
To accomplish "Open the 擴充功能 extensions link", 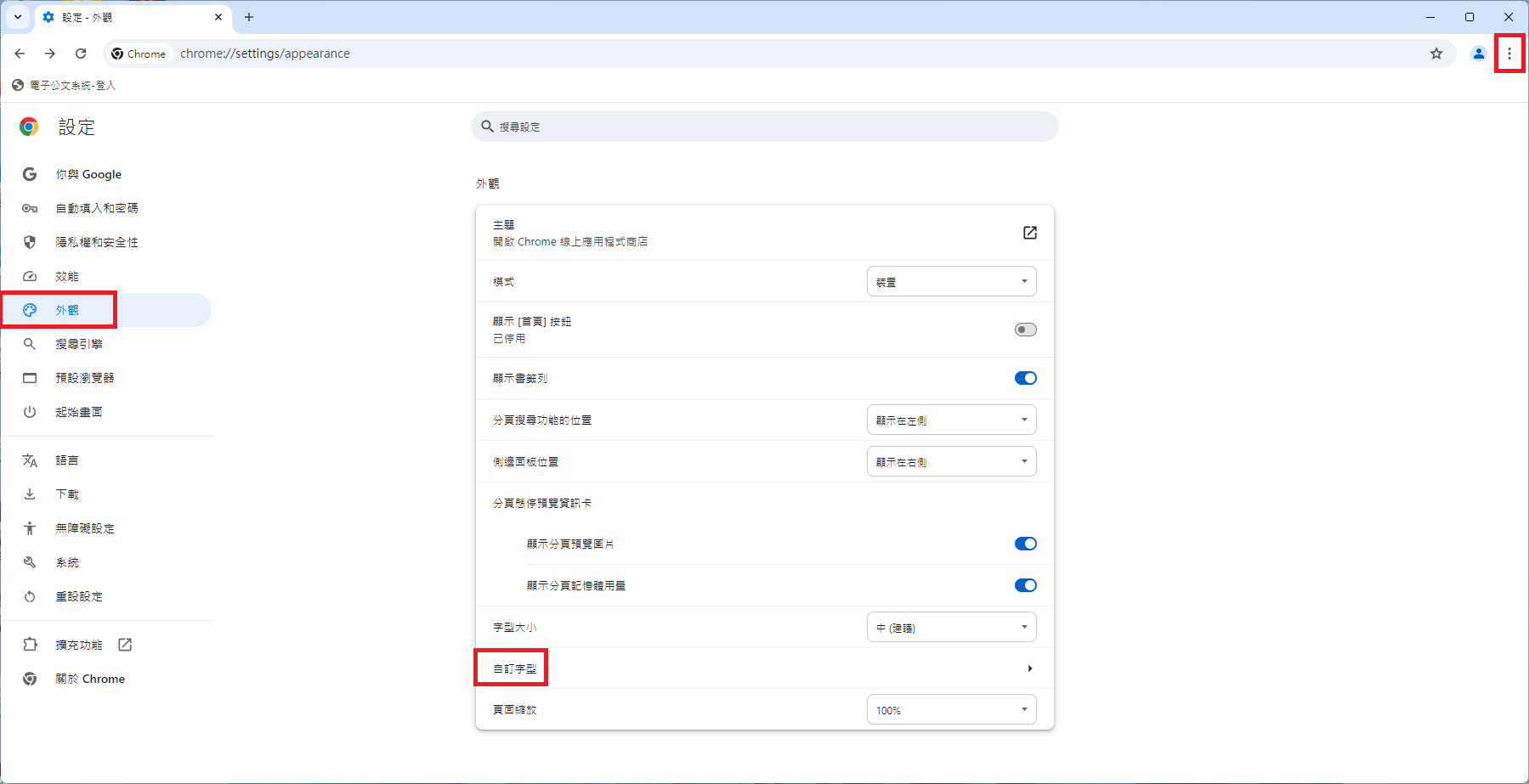I will (79, 645).
